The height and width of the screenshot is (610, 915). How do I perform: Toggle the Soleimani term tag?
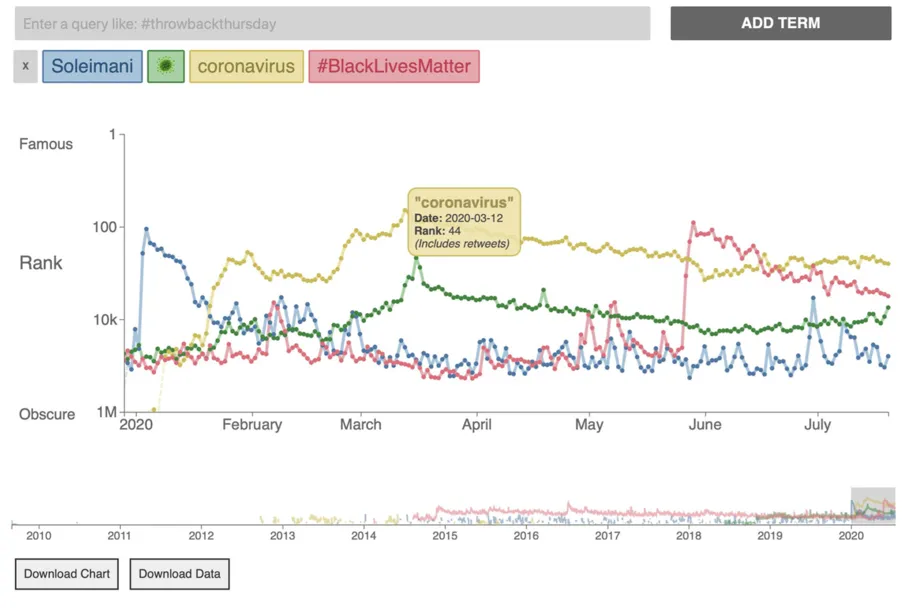click(x=92, y=67)
